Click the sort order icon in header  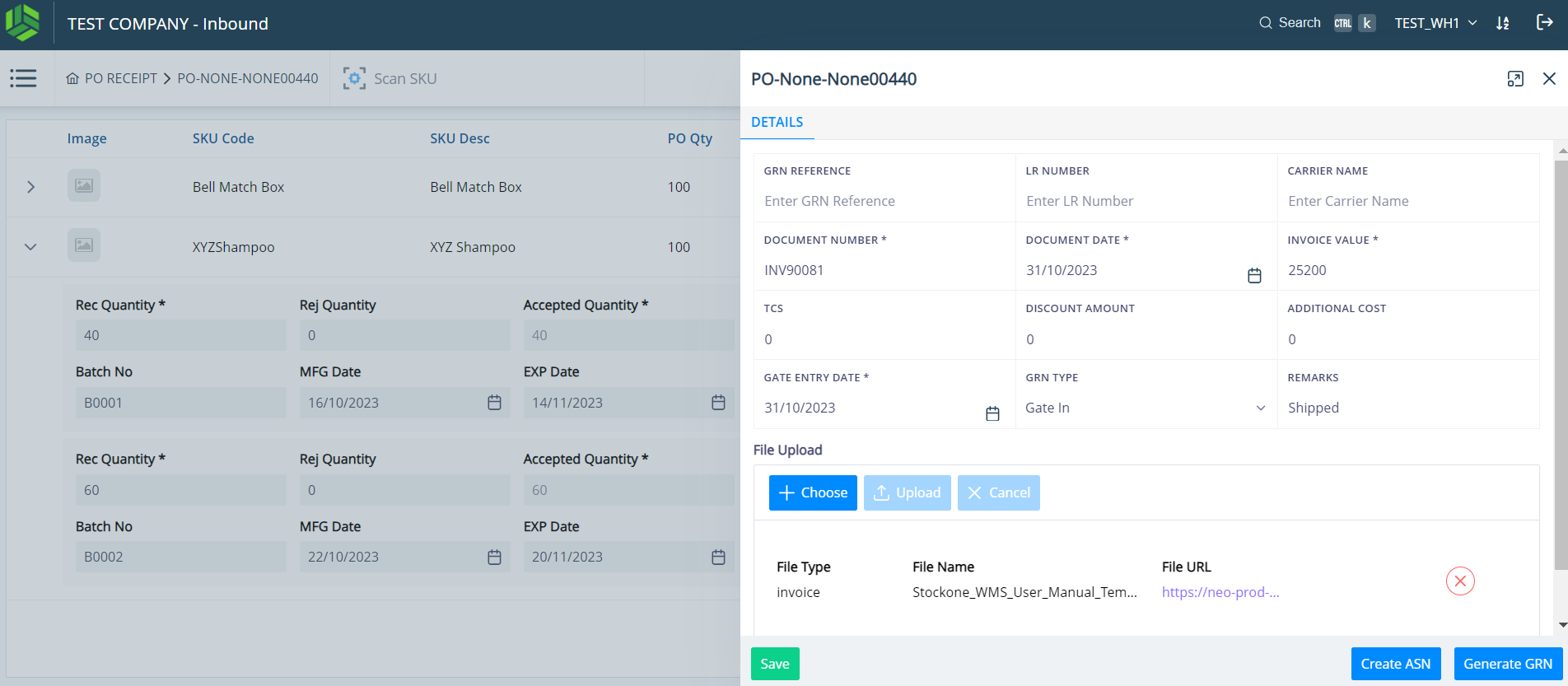tap(1503, 23)
